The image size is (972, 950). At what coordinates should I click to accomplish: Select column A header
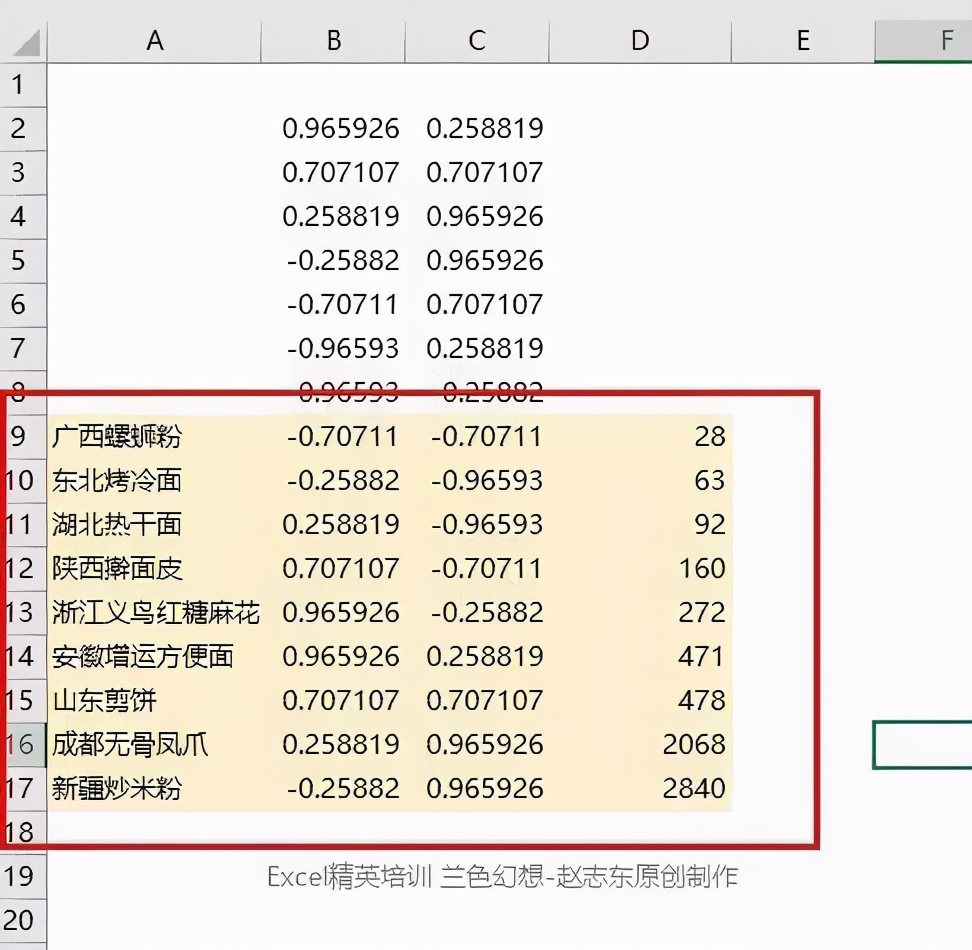(154, 40)
